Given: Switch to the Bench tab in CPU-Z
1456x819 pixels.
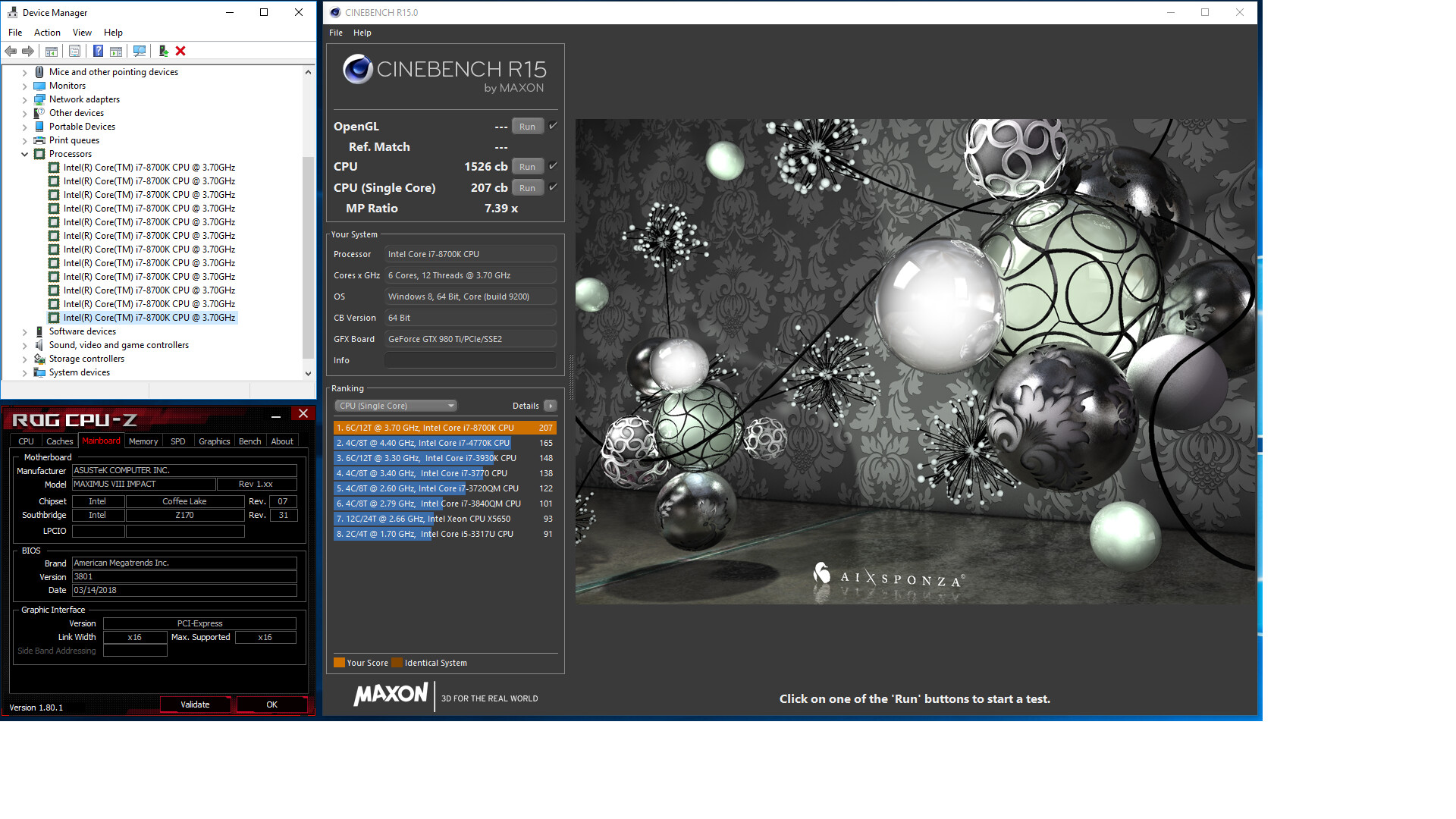Looking at the screenshot, I should pyautogui.click(x=249, y=441).
